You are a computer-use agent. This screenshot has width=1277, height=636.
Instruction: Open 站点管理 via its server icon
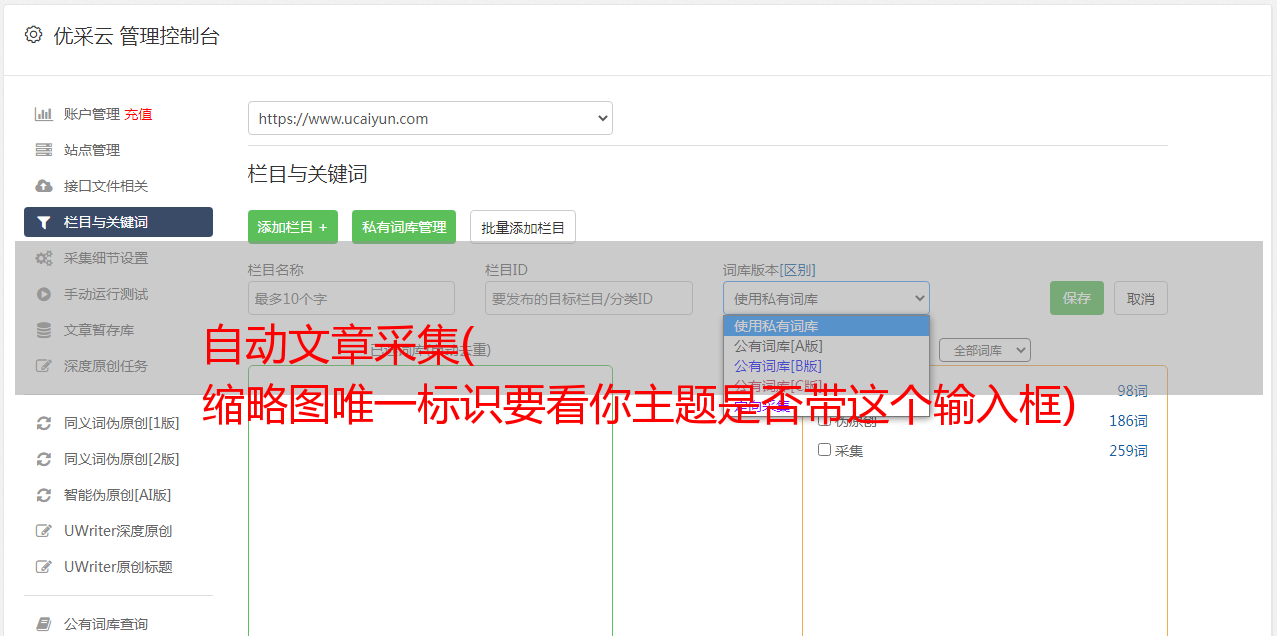click(x=44, y=150)
